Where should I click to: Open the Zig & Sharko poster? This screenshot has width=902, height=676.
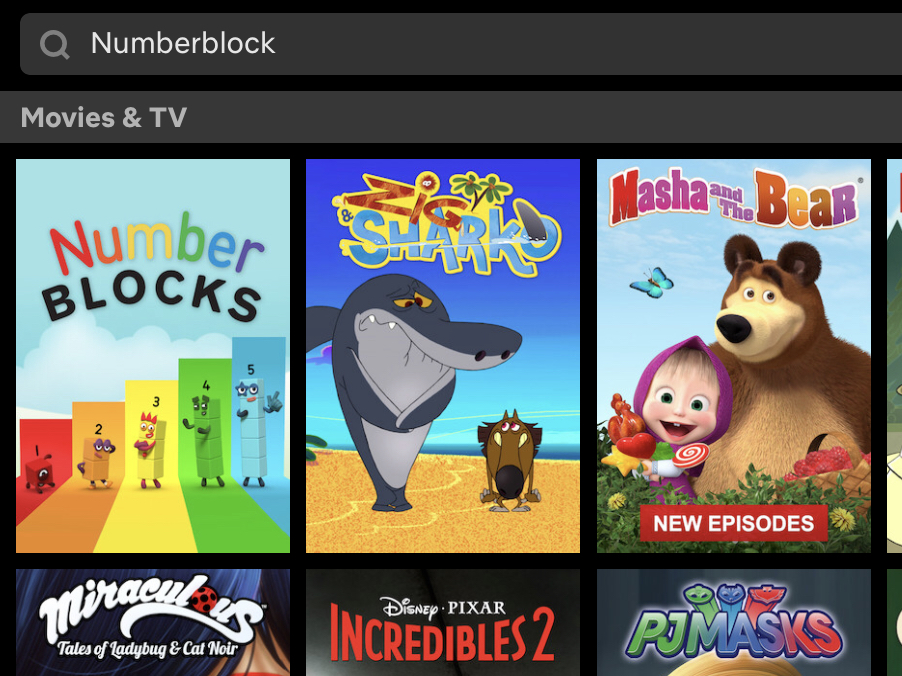tap(443, 356)
